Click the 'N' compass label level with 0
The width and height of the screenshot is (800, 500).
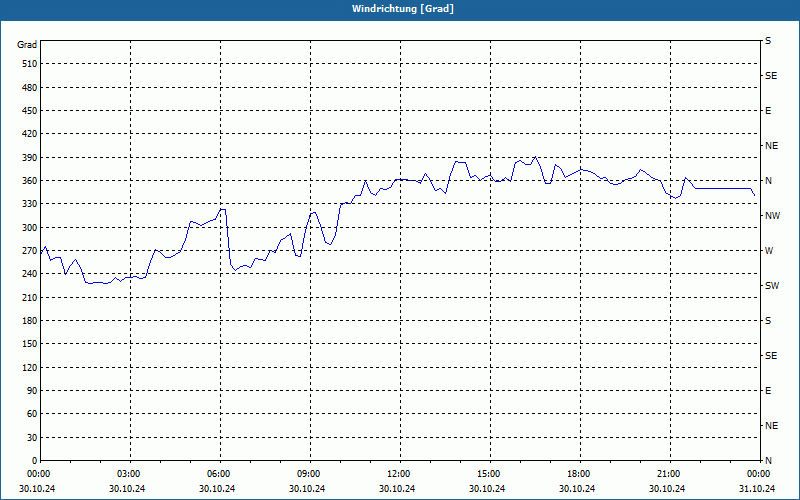pos(768,460)
